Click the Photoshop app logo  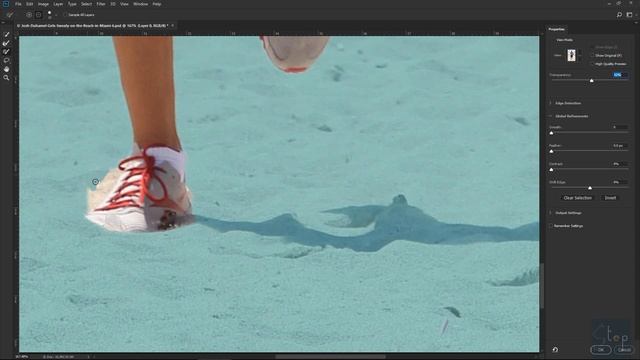click(6, 4)
